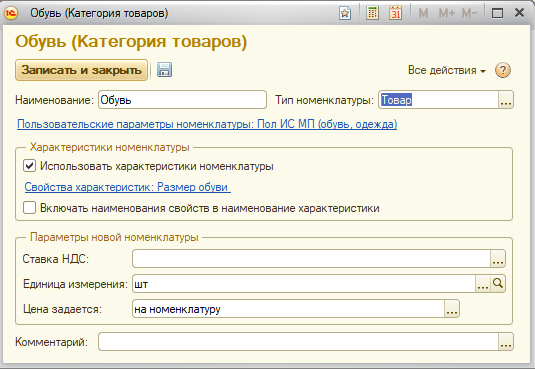Click the 1C logo in title bar

click(x=11, y=13)
